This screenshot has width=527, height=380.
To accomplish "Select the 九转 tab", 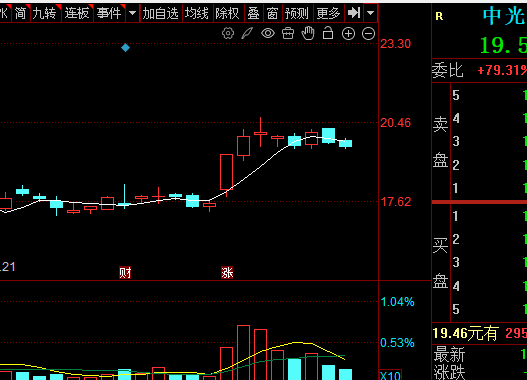I will pyautogui.click(x=45, y=13).
